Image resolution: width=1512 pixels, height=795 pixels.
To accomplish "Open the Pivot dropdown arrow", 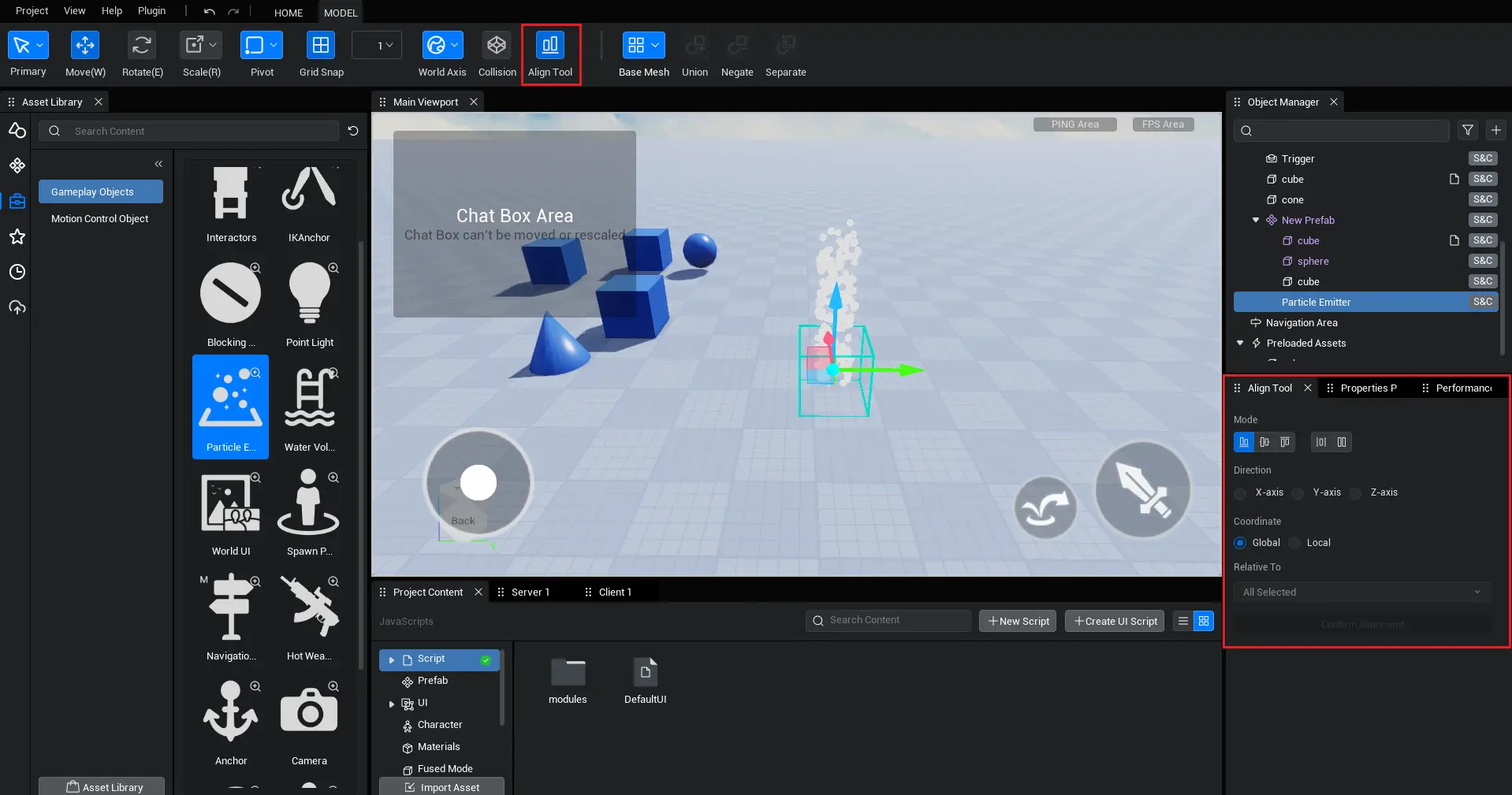I will 274,45.
